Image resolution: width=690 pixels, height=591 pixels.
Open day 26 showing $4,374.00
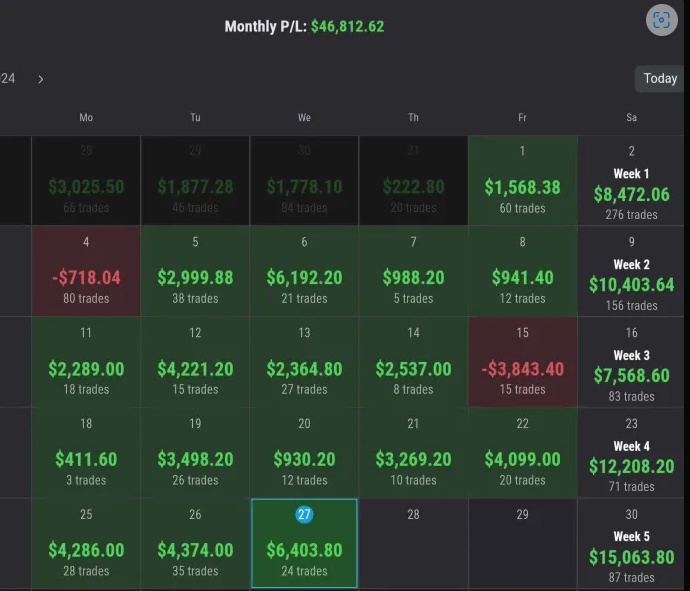[x=195, y=543]
